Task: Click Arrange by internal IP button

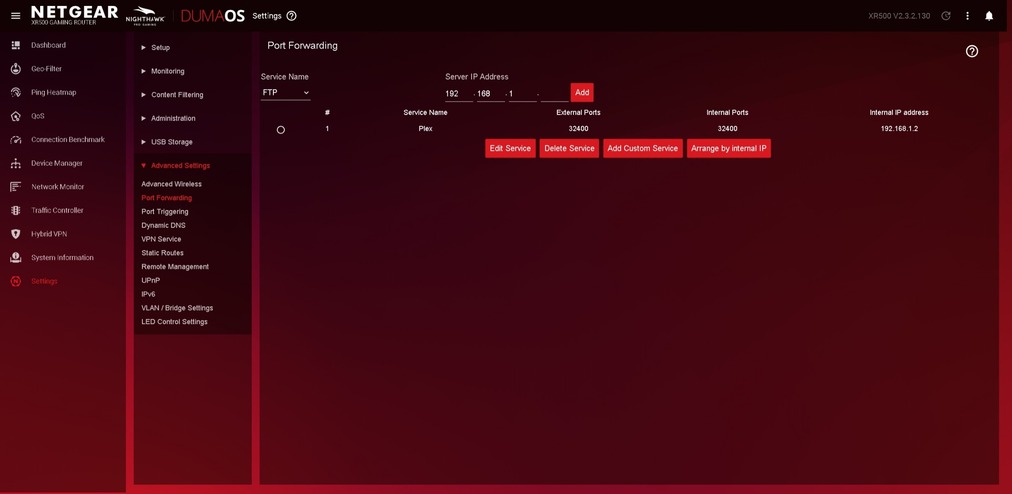Action: 729,149
